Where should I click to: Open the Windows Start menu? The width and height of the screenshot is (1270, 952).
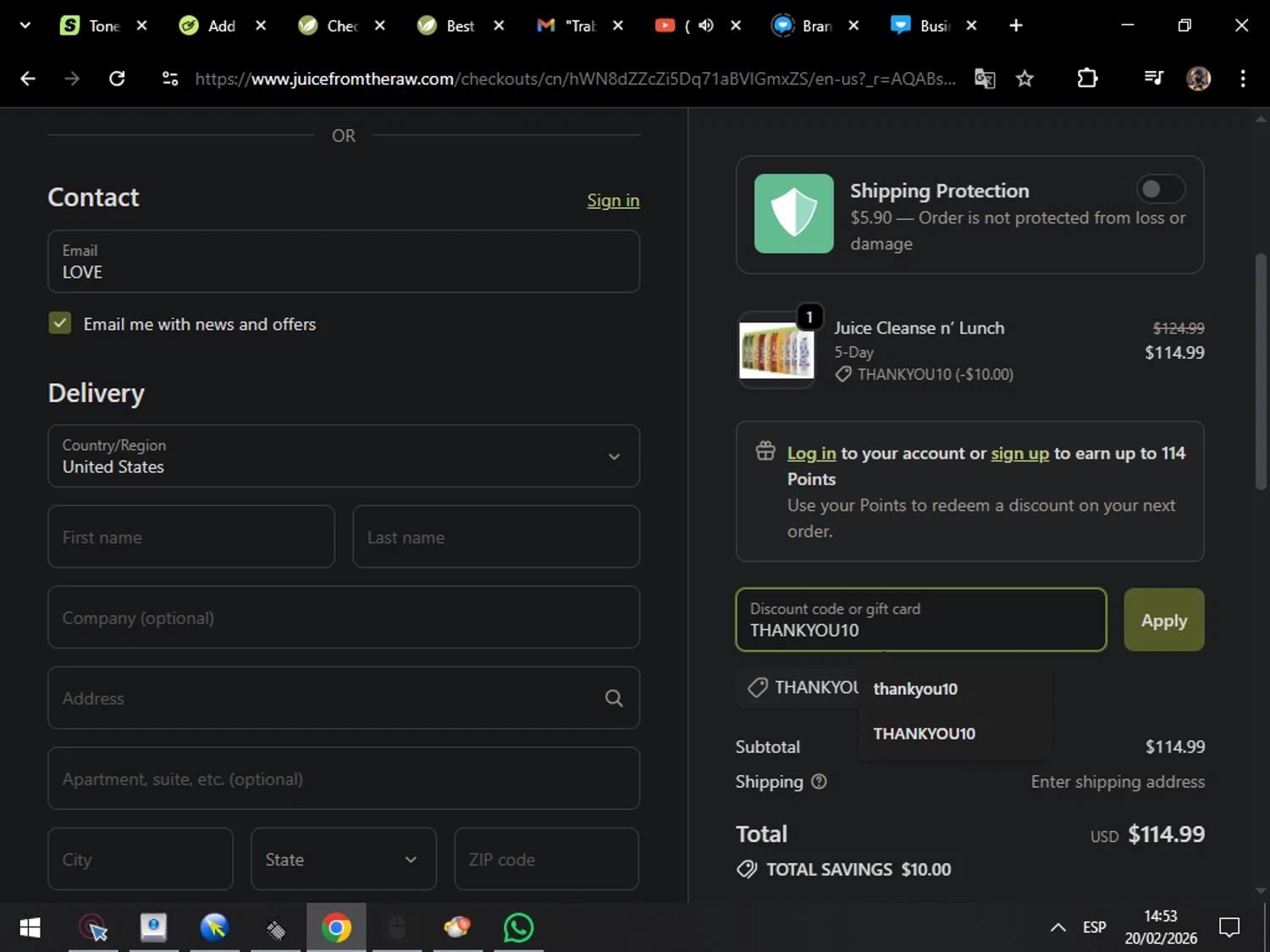pos(30,927)
